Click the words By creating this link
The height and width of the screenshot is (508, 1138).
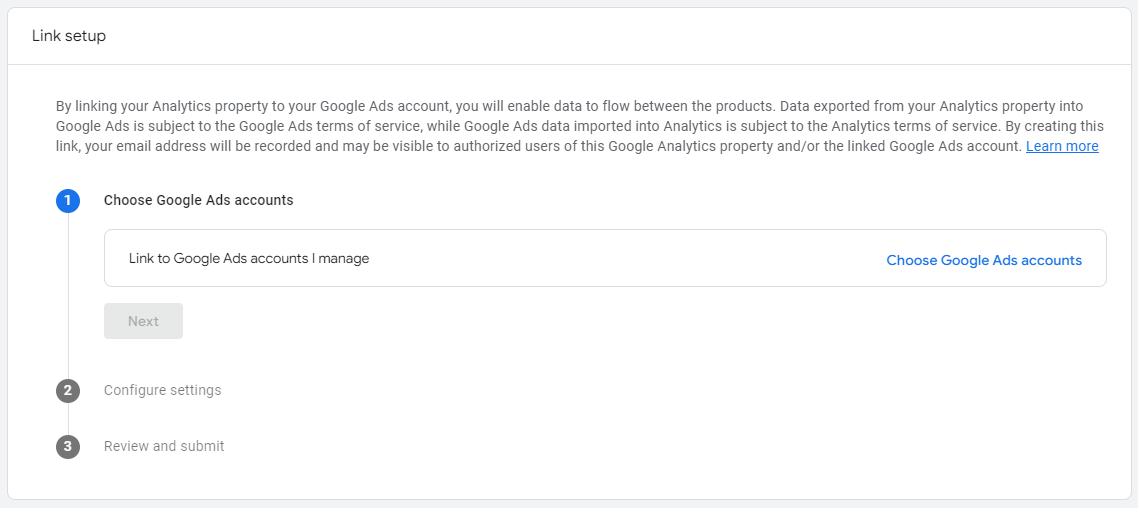(x=1050, y=126)
